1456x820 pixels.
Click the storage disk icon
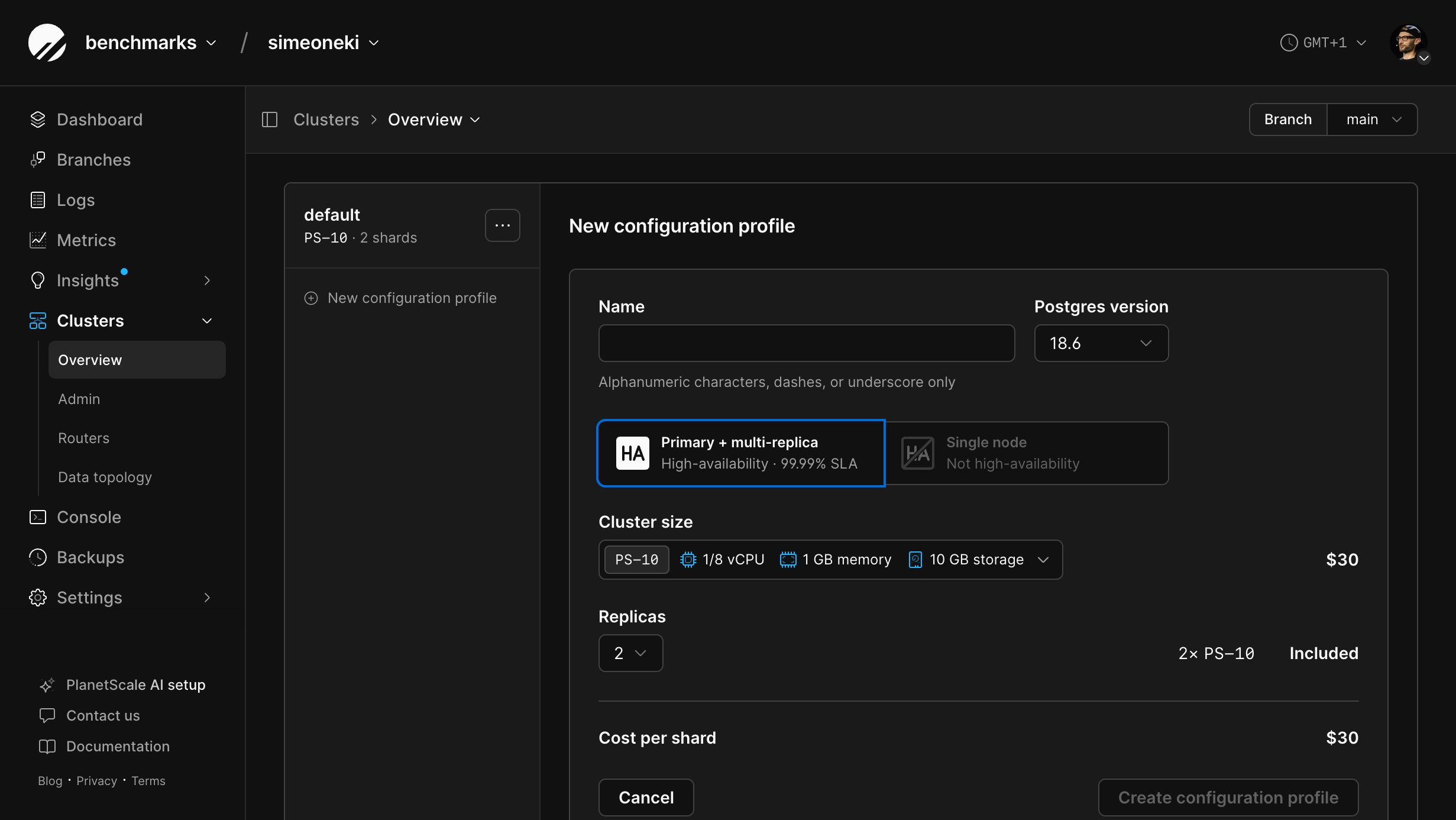tap(915, 560)
